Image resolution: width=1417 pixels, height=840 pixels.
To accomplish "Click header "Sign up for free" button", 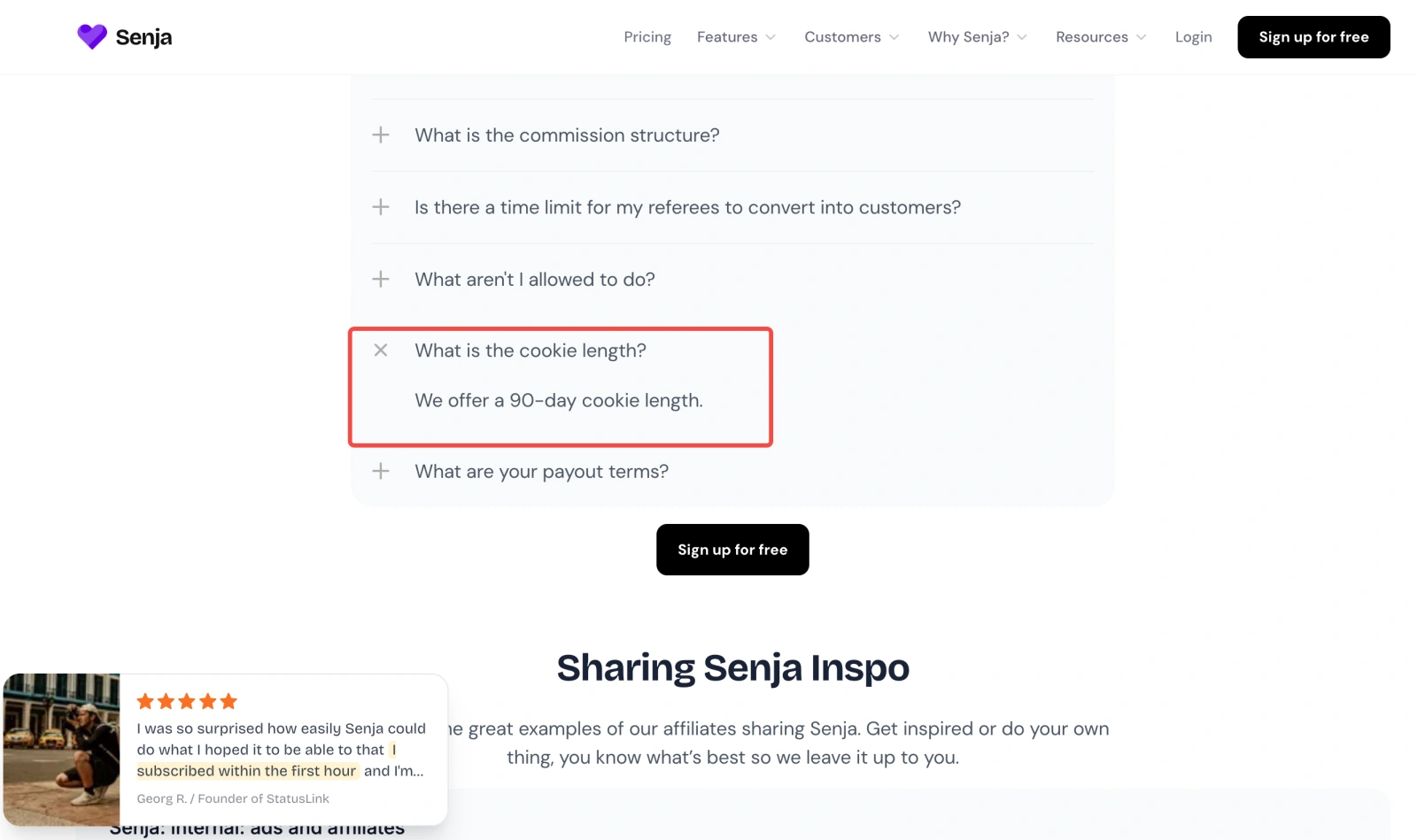I will pos(1313,37).
